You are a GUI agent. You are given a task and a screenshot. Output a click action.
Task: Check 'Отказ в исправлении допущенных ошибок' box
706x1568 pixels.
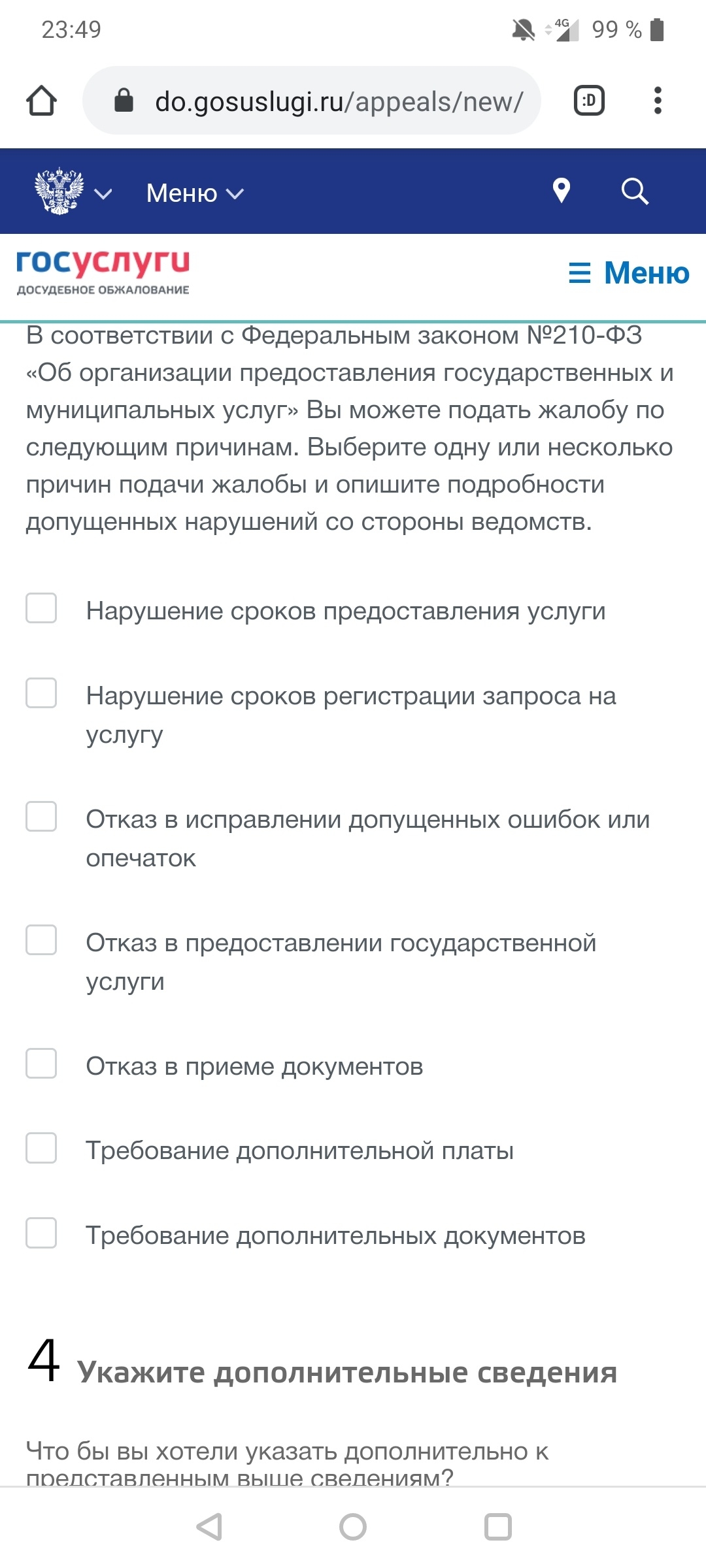41,817
